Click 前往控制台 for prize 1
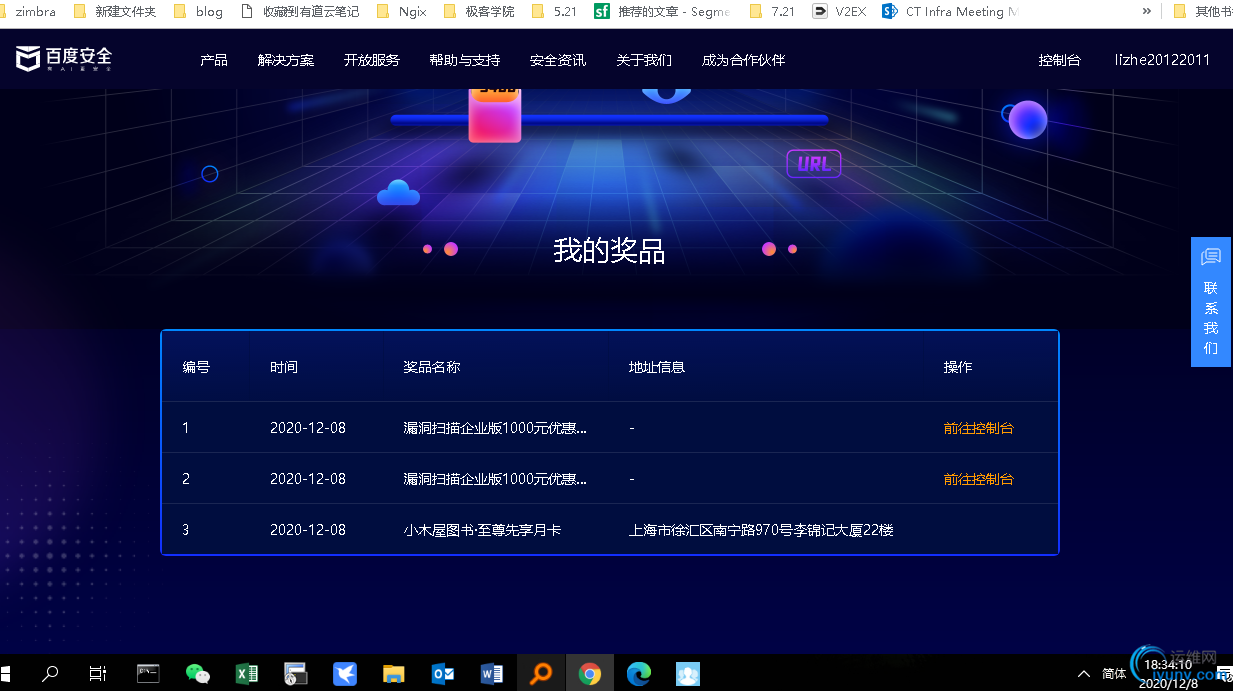 click(978, 428)
